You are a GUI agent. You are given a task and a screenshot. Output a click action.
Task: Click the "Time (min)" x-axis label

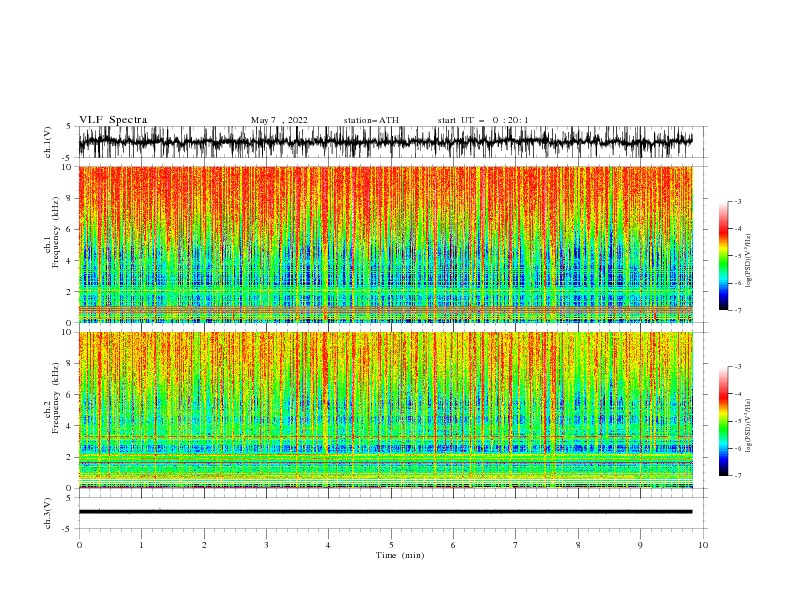pyautogui.click(x=400, y=555)
